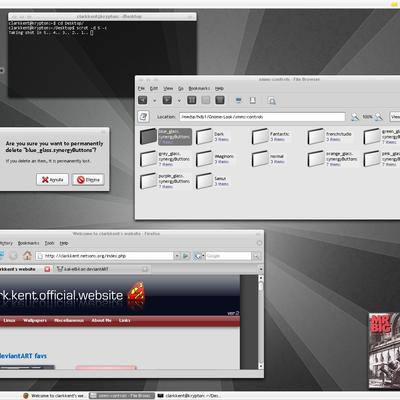Click Firefox scrollbar up arrow
The width and height of the screenshot is (400, 400).
tap(261, 278)
